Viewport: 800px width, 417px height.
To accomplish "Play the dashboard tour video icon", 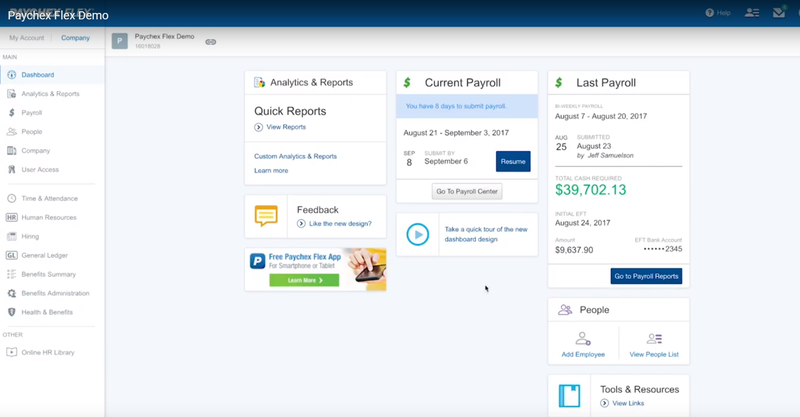I will click(x=417, y=234).
